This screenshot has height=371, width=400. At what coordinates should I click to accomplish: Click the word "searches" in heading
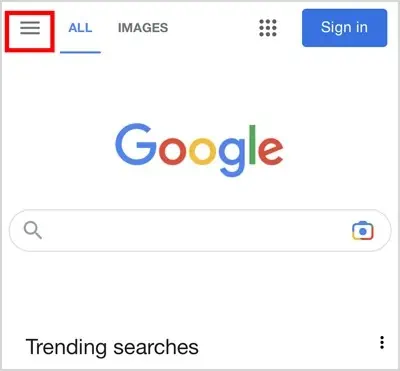(156, 347)
